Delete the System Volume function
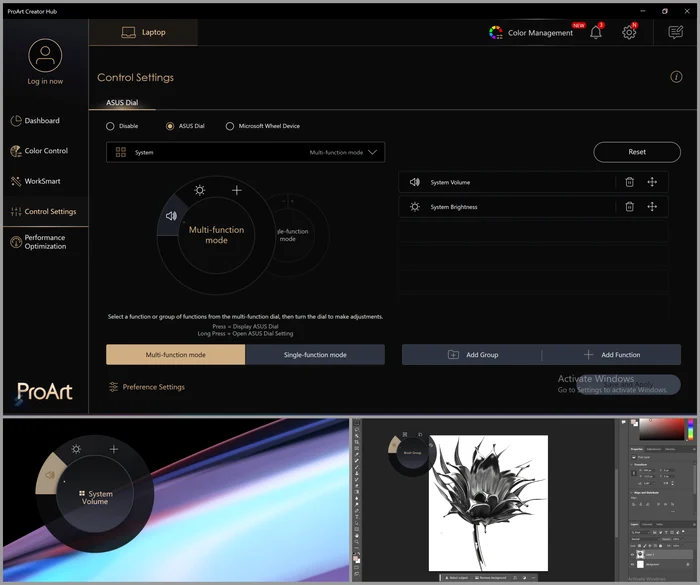 pyautogui.click(x=629, y=182)
